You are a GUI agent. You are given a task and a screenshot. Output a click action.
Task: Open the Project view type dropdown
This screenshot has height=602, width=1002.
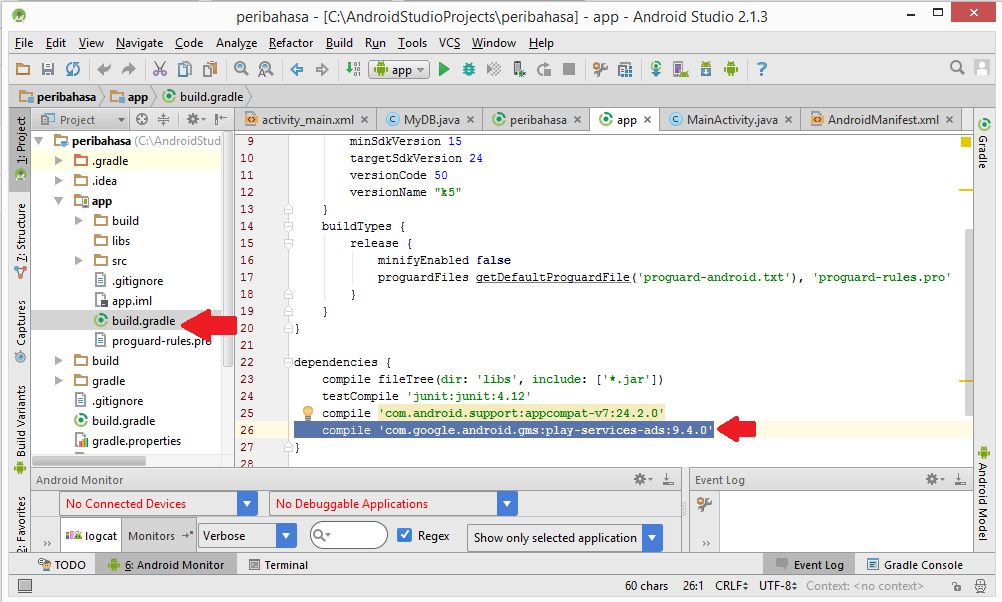[x=82, y=120]
